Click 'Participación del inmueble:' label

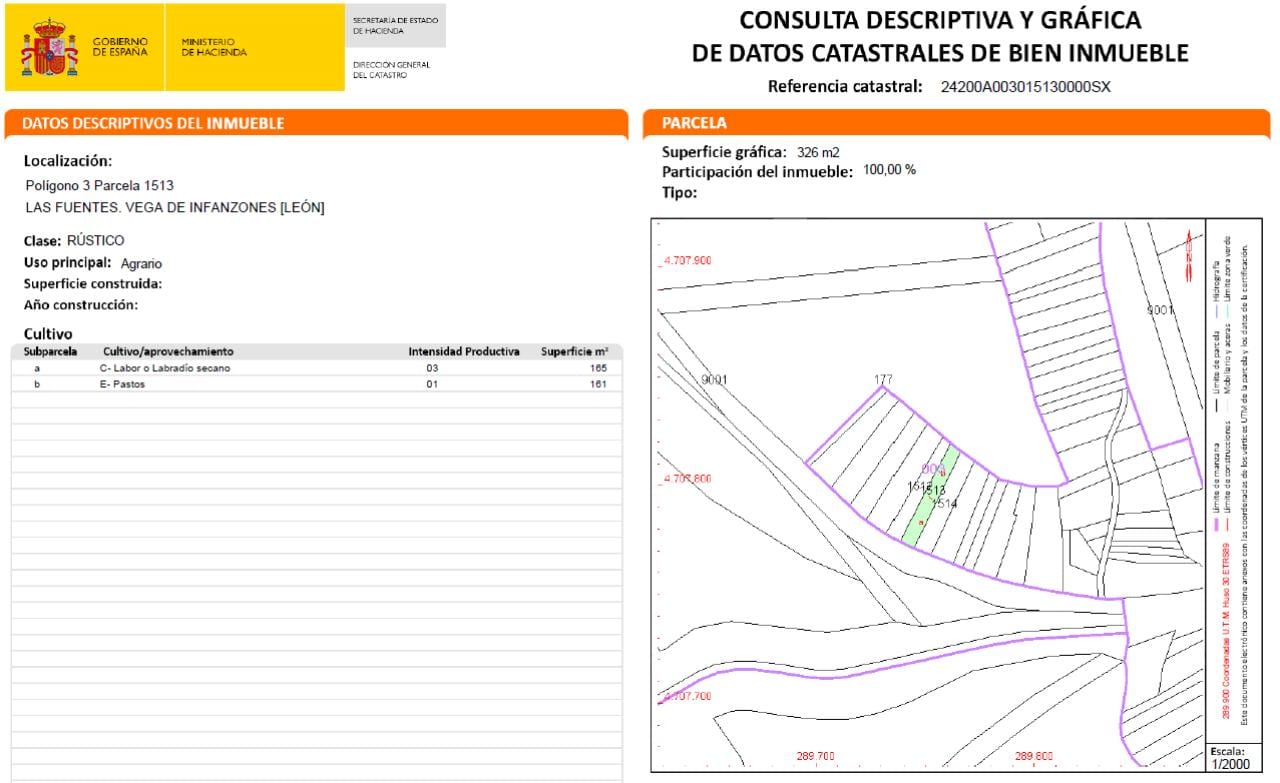click(757, 172)
